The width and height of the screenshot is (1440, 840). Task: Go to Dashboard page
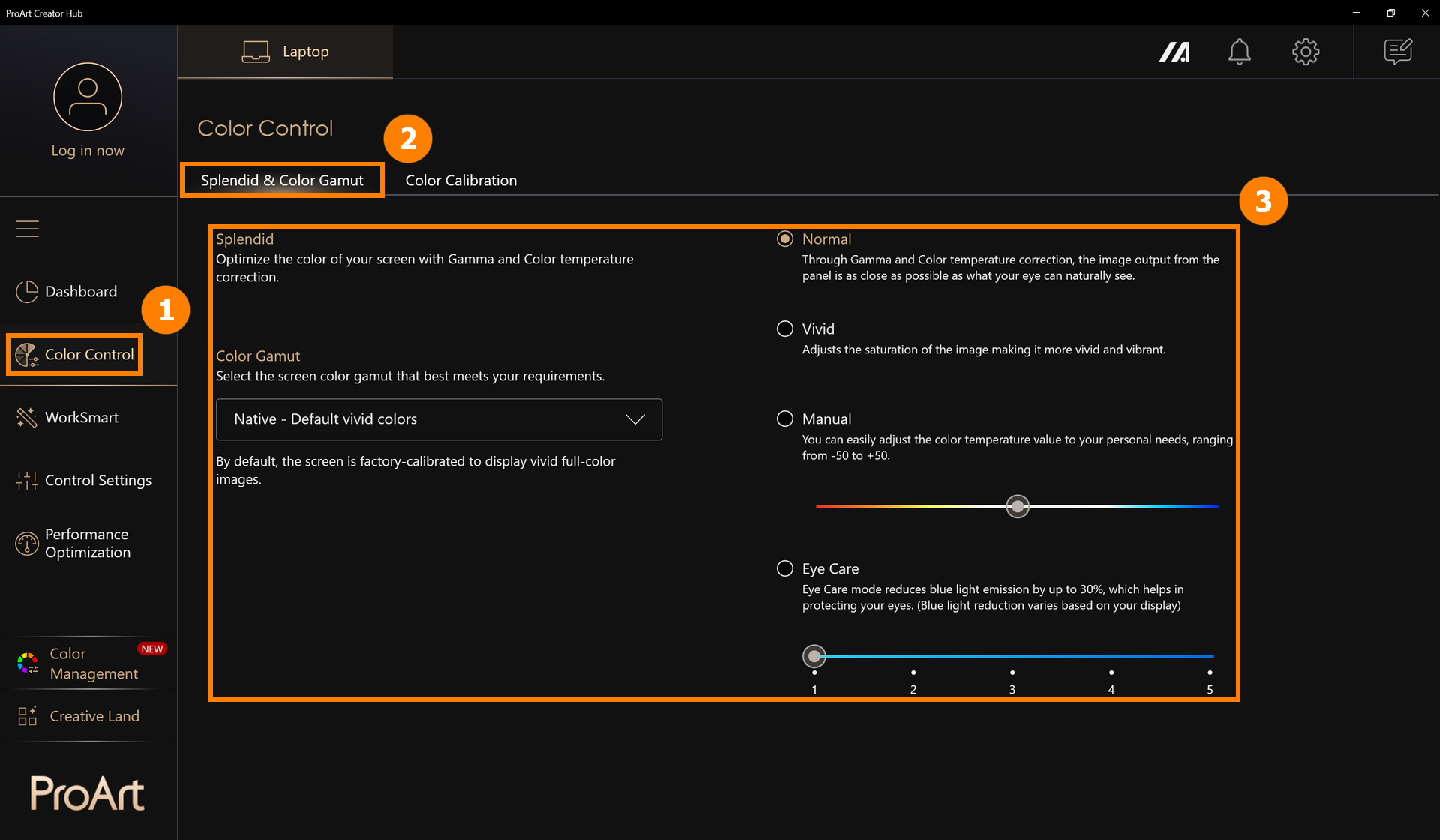tap(81, 292)
